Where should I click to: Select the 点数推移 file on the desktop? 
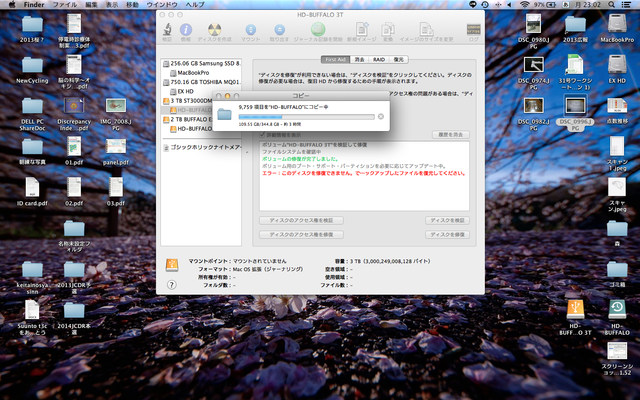pos(617,106)
